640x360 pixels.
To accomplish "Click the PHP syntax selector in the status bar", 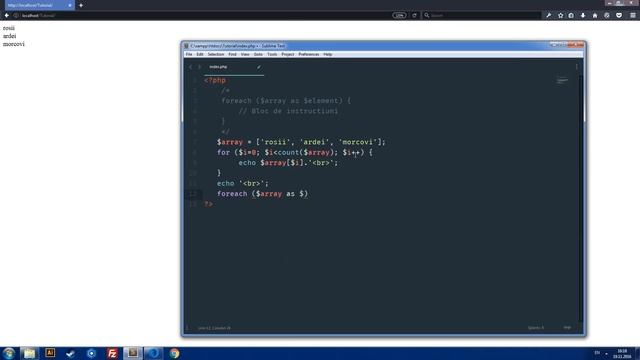I will coord(567,328).
